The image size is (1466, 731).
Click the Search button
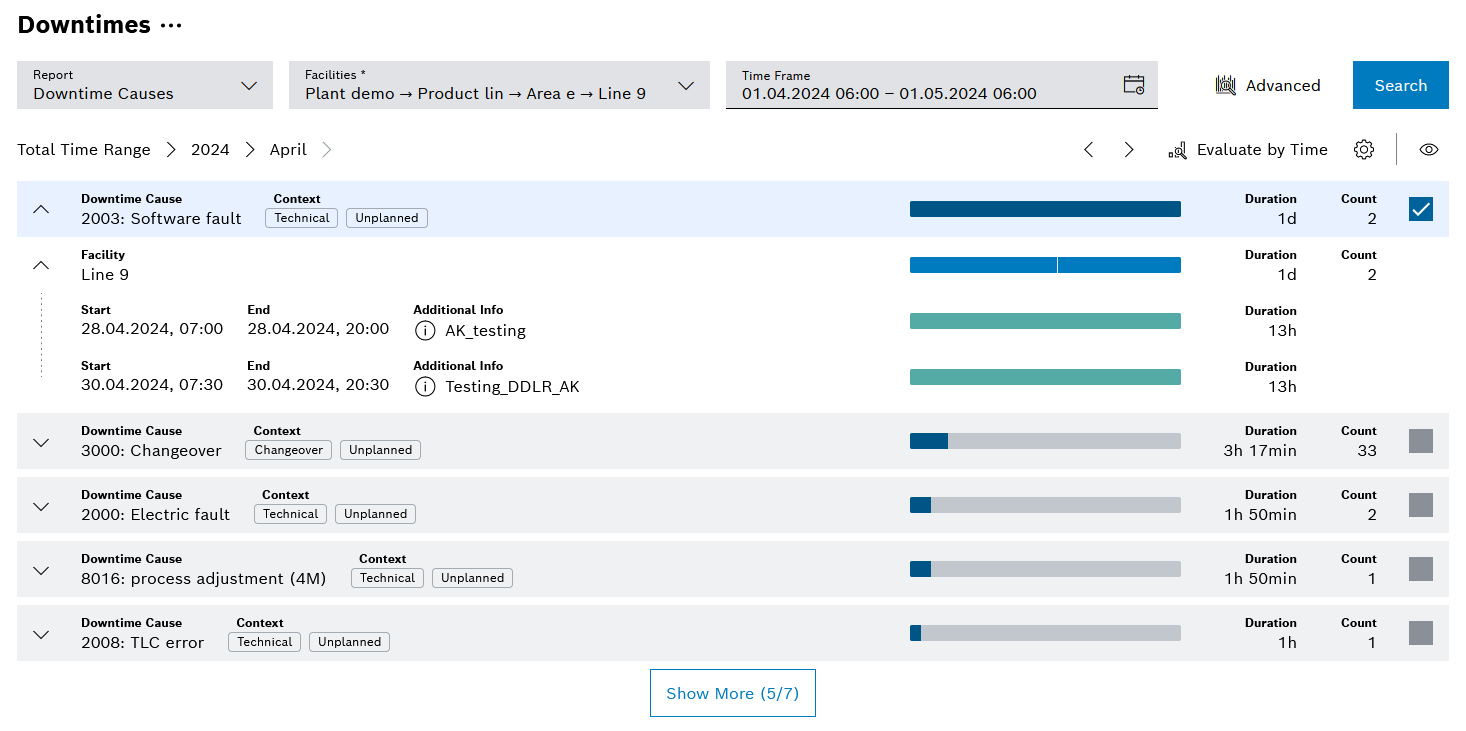1400,85
